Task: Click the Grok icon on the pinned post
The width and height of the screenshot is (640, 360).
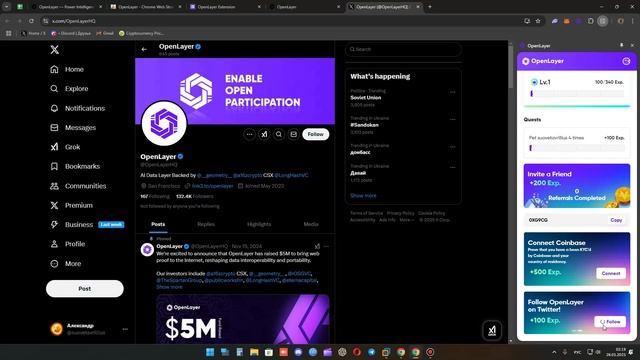Action: click(x=317, y=247)
